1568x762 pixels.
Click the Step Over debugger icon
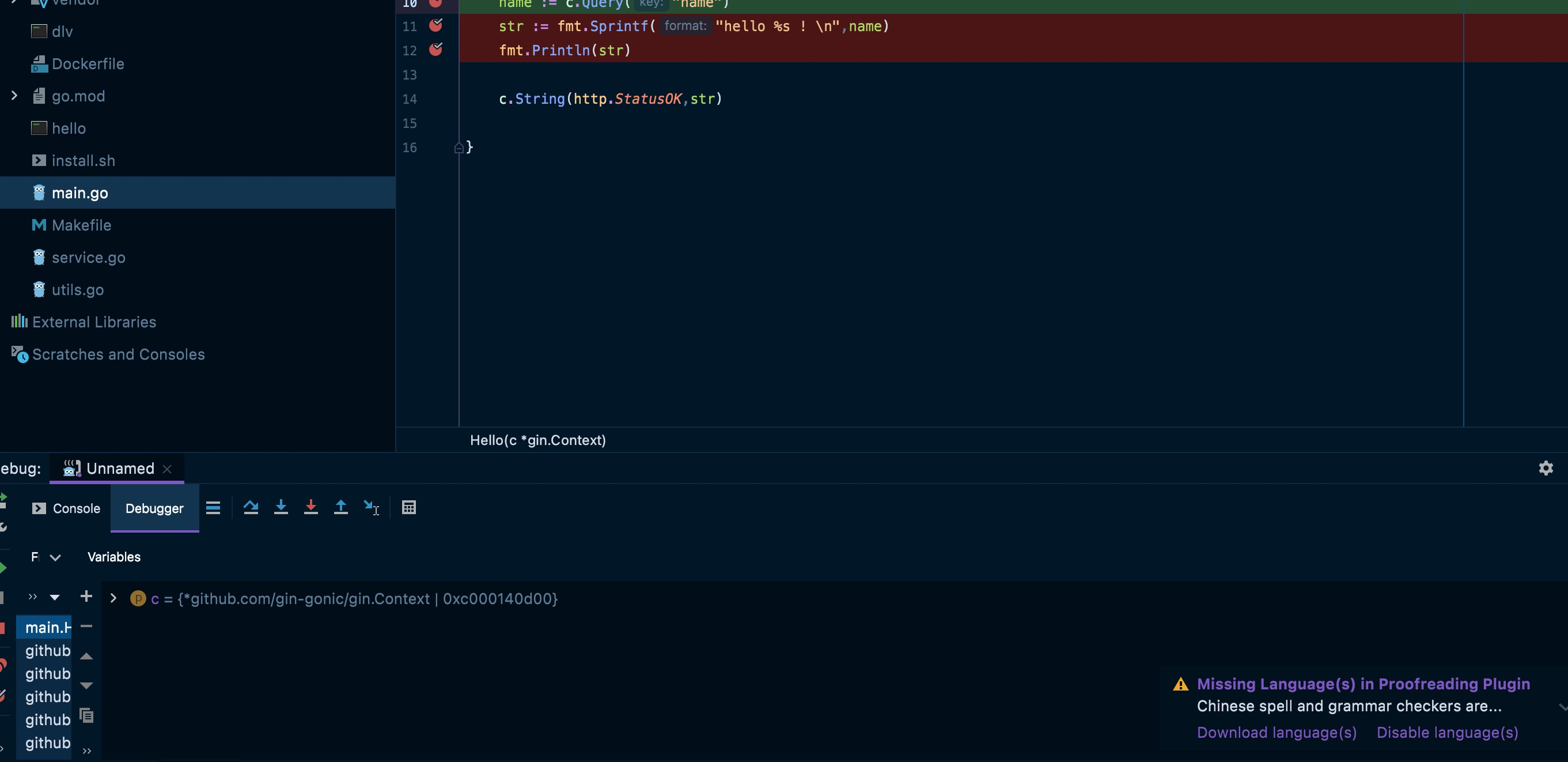[251, 507]
